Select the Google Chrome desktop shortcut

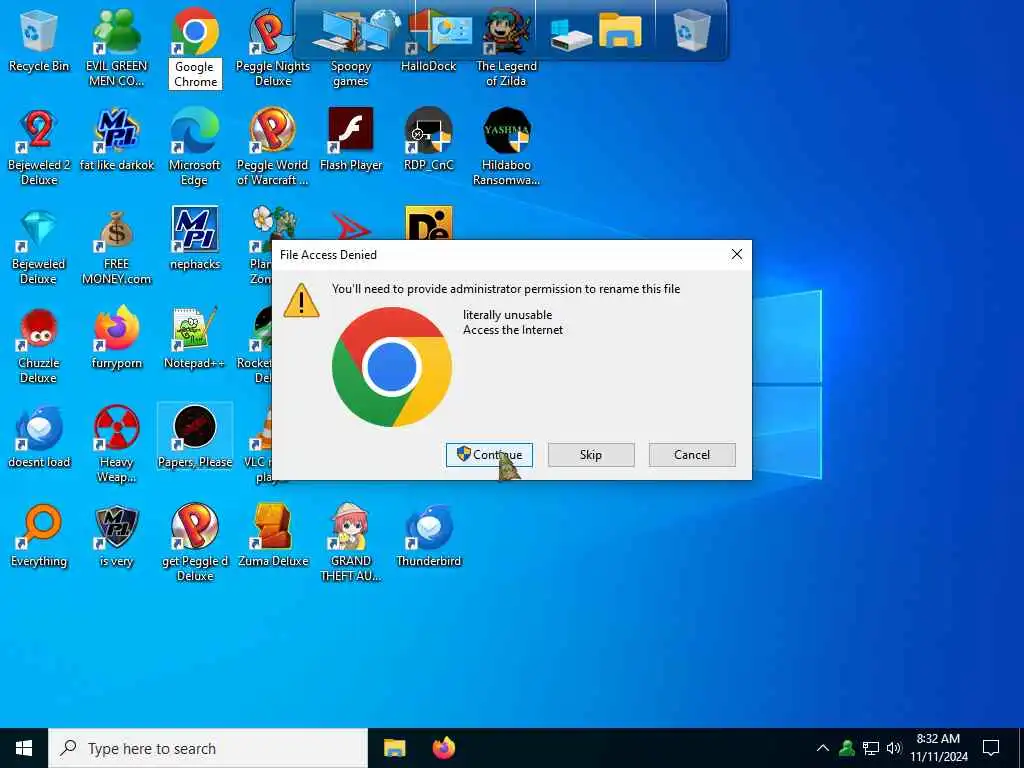click(x=195, y=47)
